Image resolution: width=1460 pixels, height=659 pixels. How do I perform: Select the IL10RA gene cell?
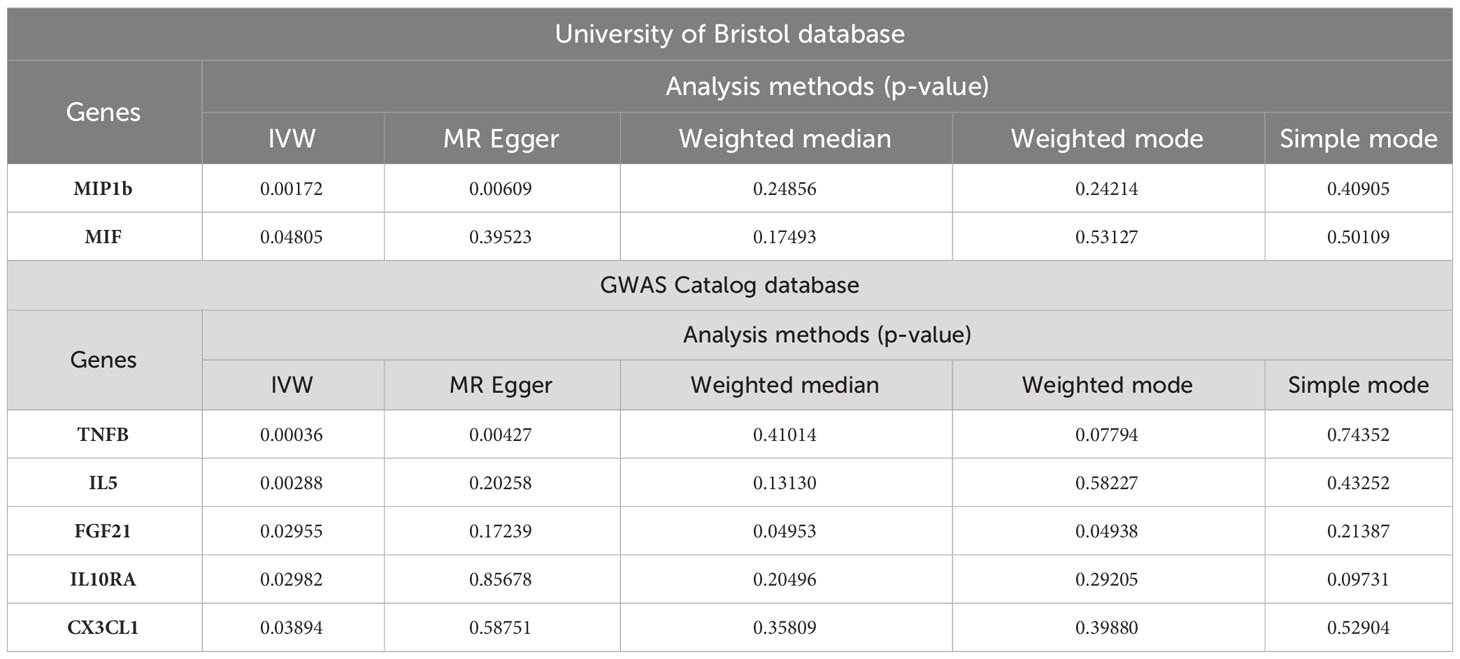click(x=104, y=579)
